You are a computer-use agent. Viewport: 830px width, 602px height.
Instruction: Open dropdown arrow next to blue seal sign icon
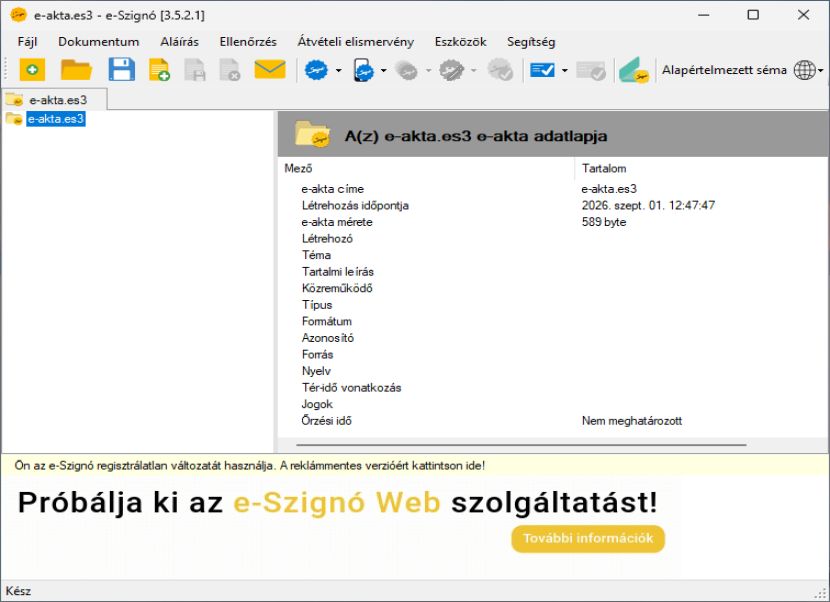pos(338,70)
